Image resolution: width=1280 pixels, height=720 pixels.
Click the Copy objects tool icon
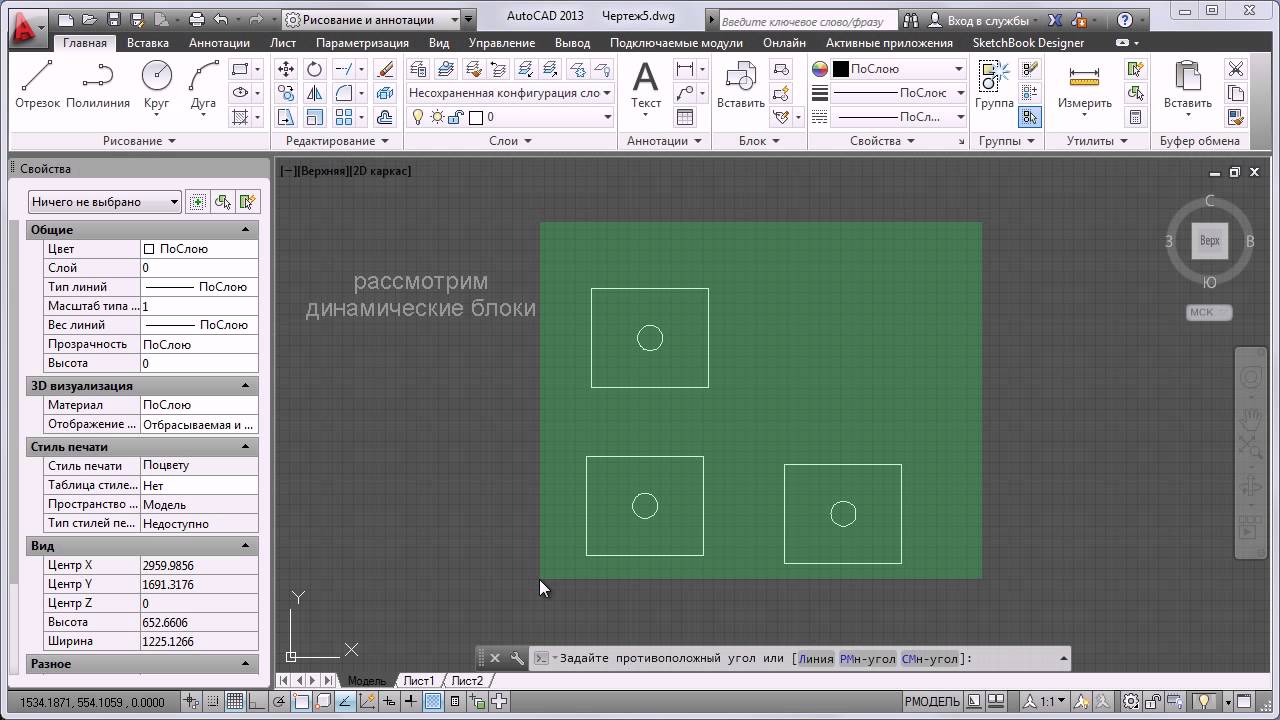click(286, 93)
